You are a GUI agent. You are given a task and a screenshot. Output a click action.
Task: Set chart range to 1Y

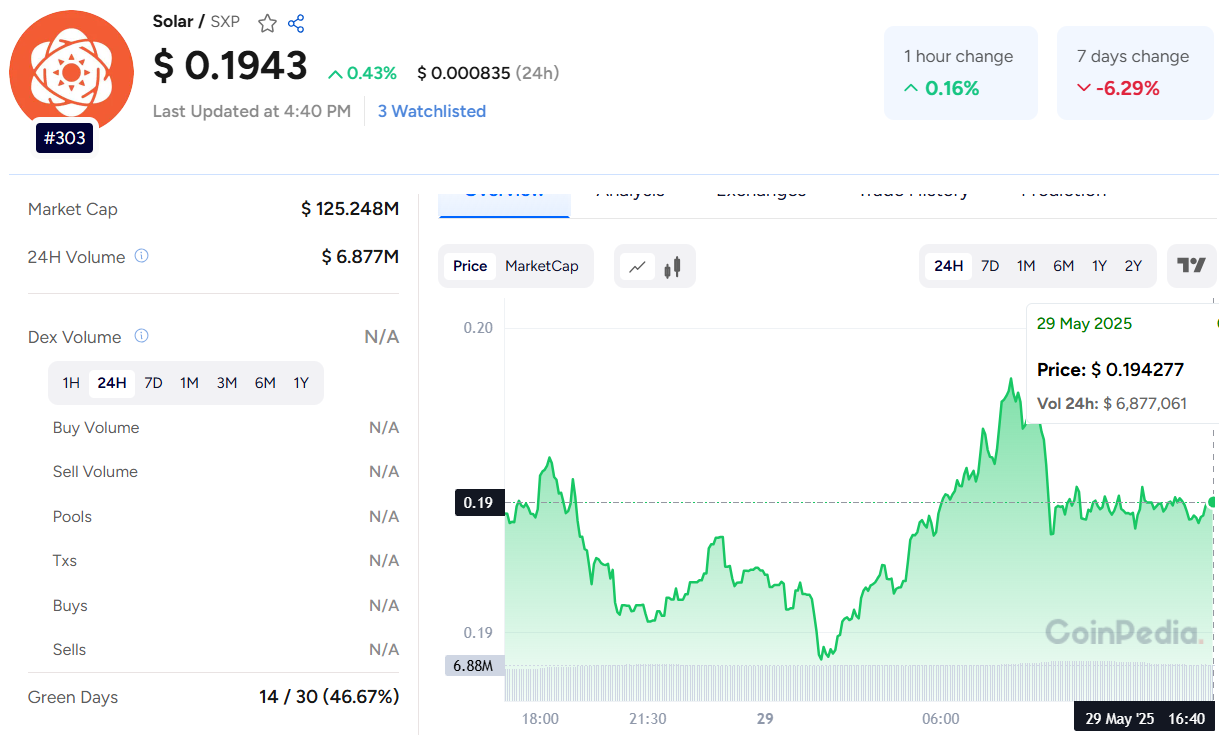1099,266
